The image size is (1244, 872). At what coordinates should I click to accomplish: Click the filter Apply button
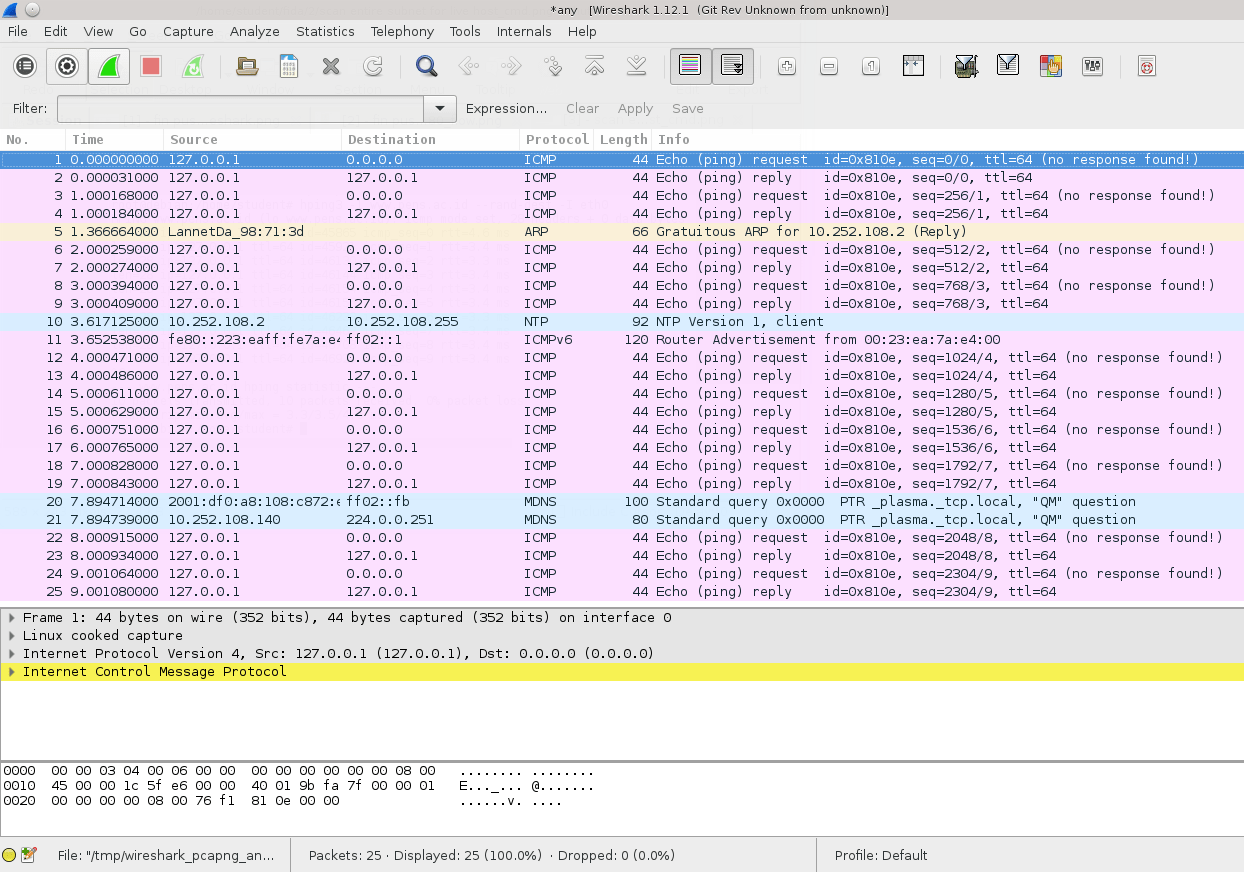tap(635, 109)
